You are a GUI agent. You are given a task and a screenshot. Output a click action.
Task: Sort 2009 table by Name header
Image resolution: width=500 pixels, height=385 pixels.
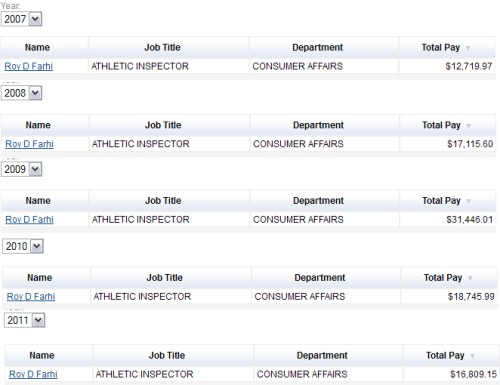[x=38, y=201]
